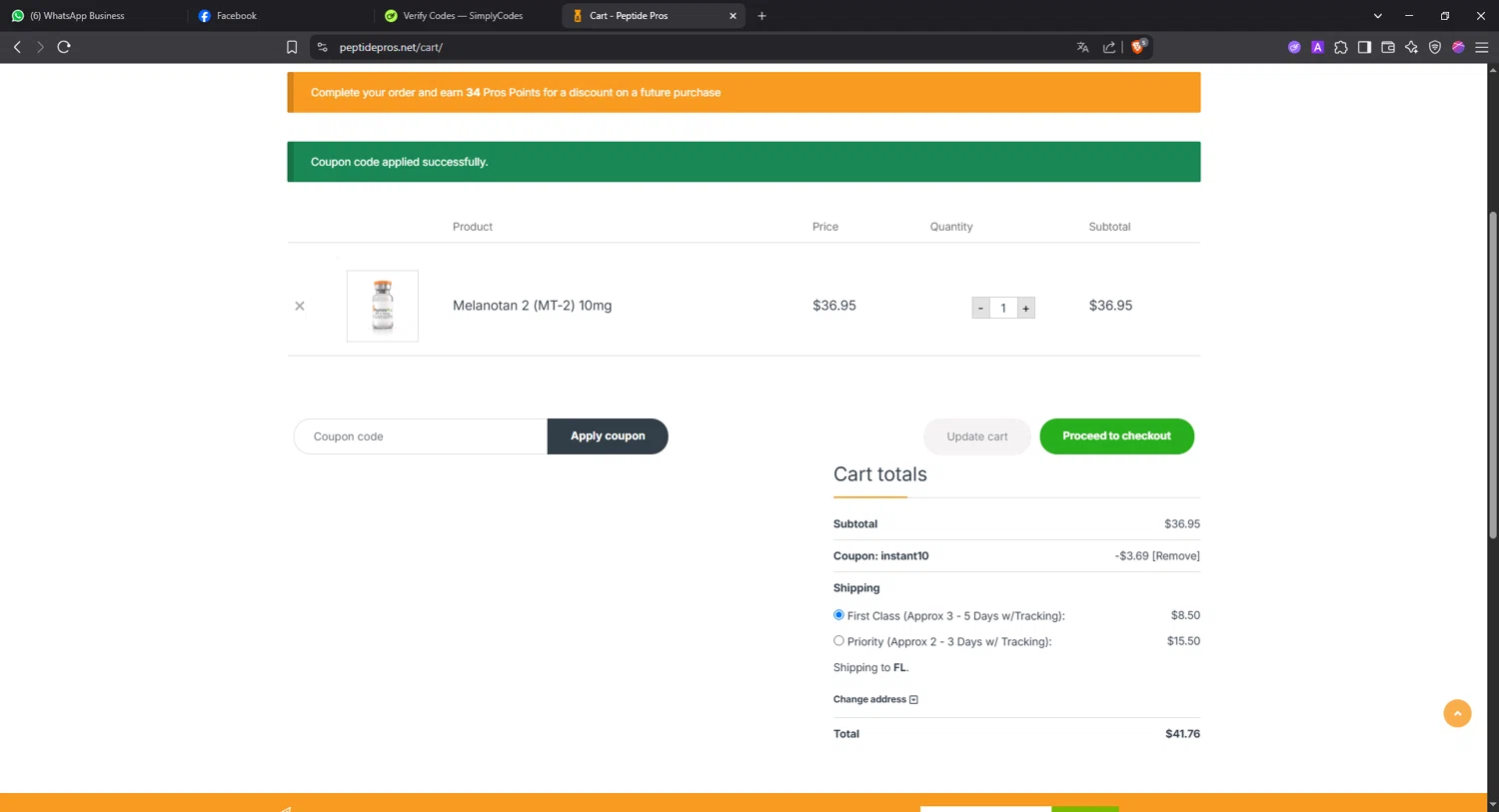The height and width of the screenshot is (812, 1499).
Task: Click Proceed to checkout button
Action: (1116, 436)
